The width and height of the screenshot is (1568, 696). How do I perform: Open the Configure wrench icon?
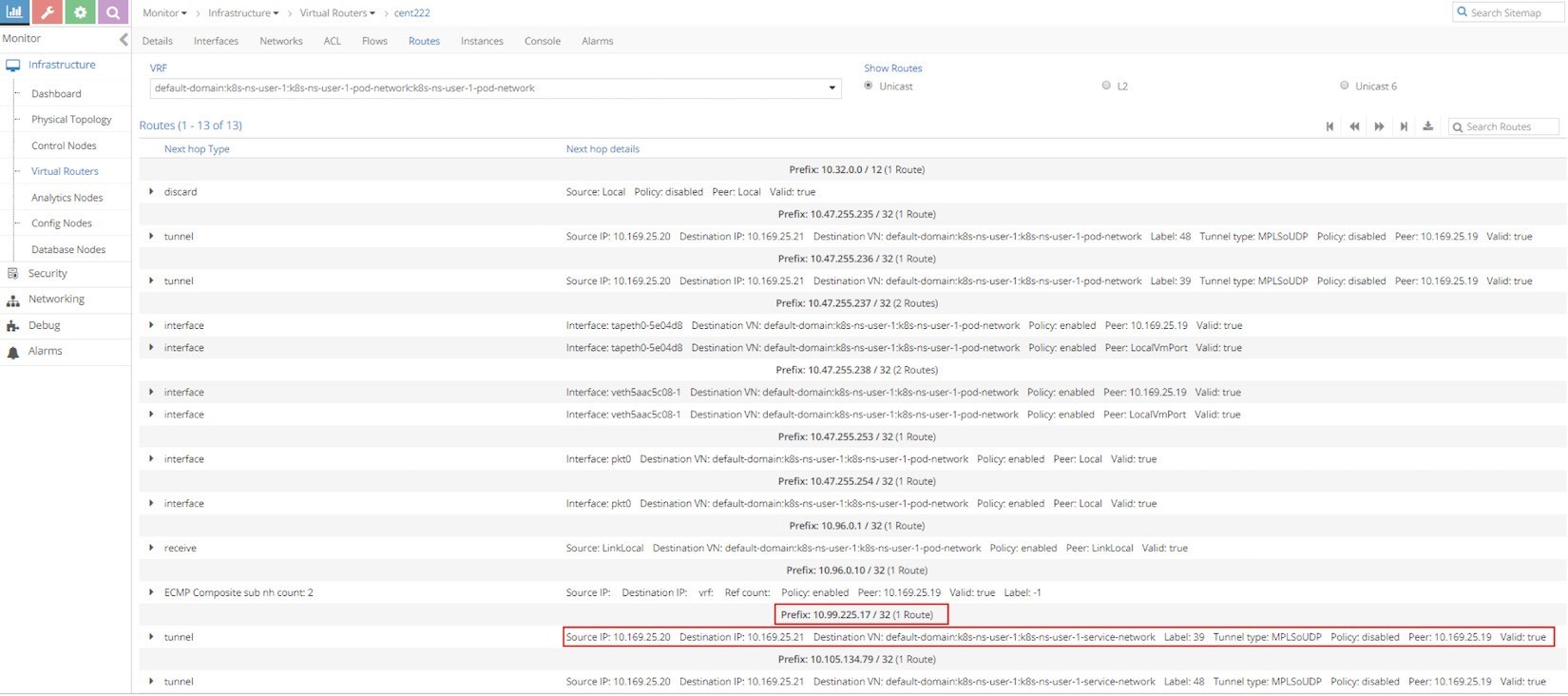[47, 12]
